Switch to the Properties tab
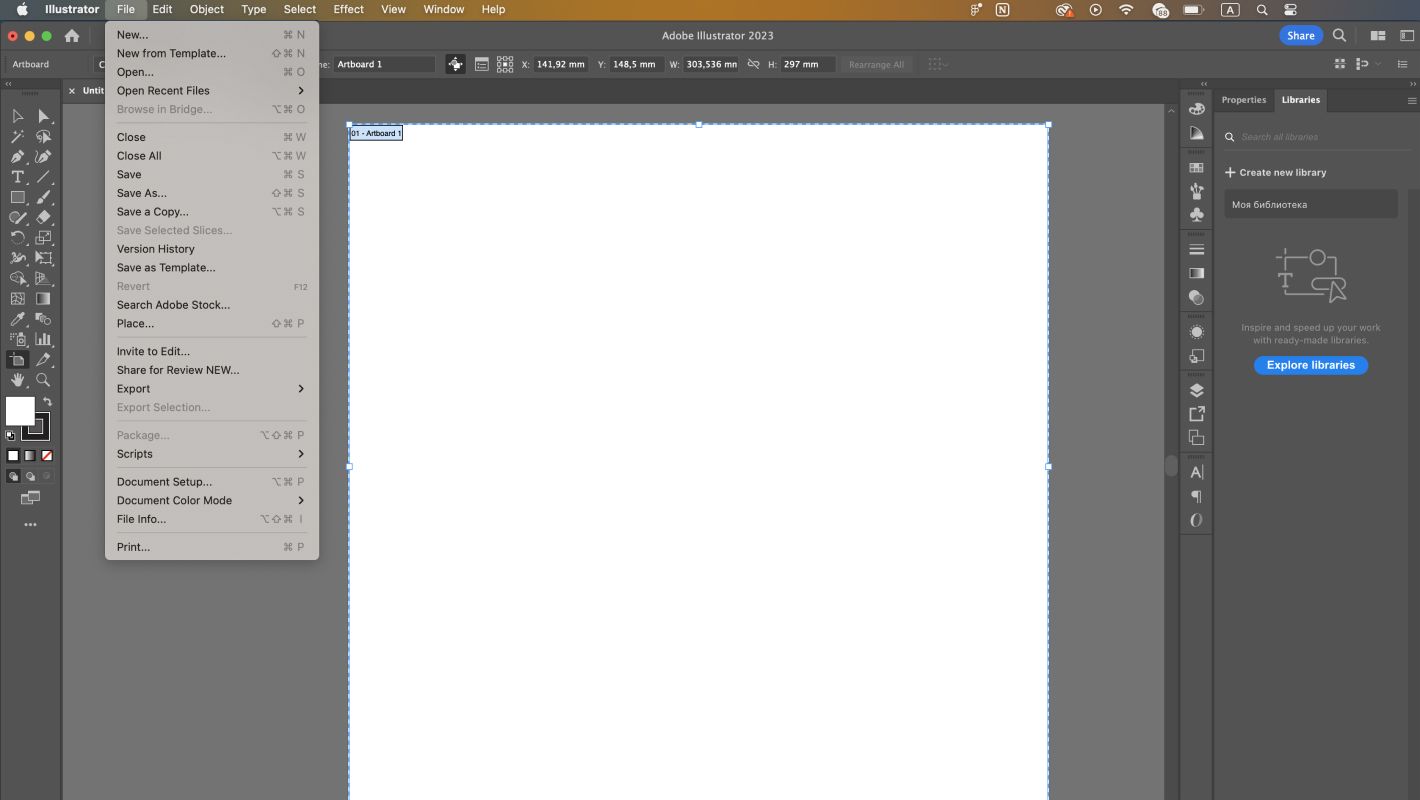The image size is (1420, 800). tap(1243, 99)
